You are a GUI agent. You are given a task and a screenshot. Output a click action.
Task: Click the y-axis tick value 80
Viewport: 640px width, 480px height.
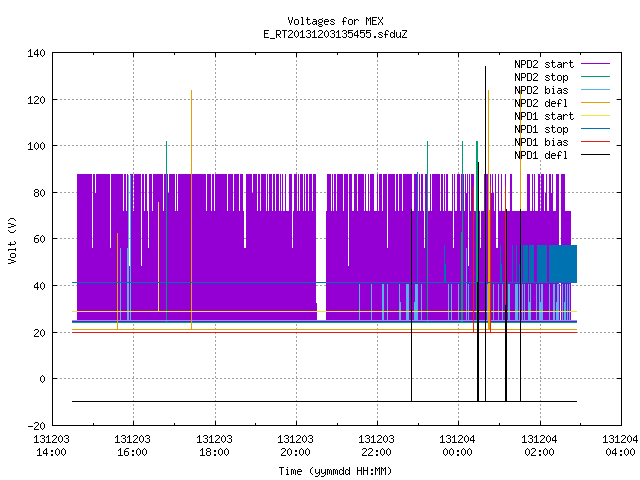coord(40,193)
